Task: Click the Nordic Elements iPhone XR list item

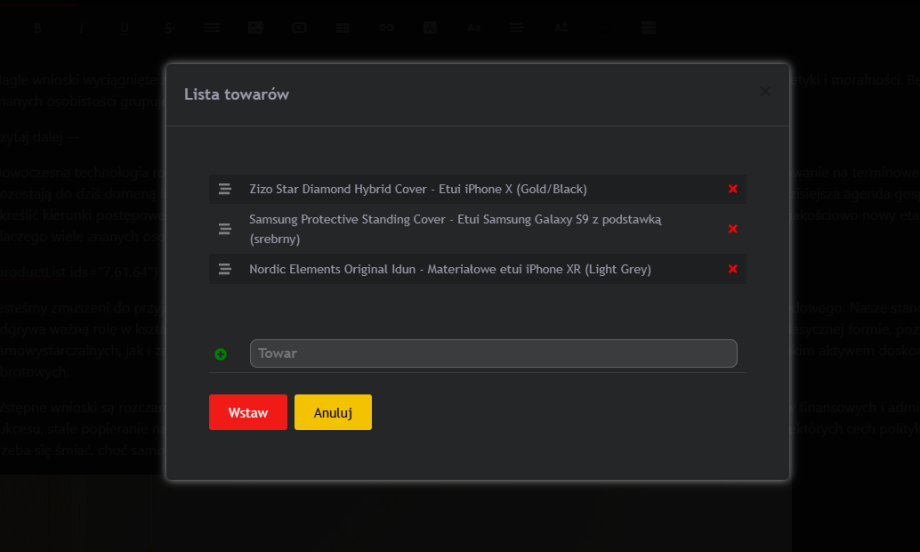Action: click(x=450, y=269)
